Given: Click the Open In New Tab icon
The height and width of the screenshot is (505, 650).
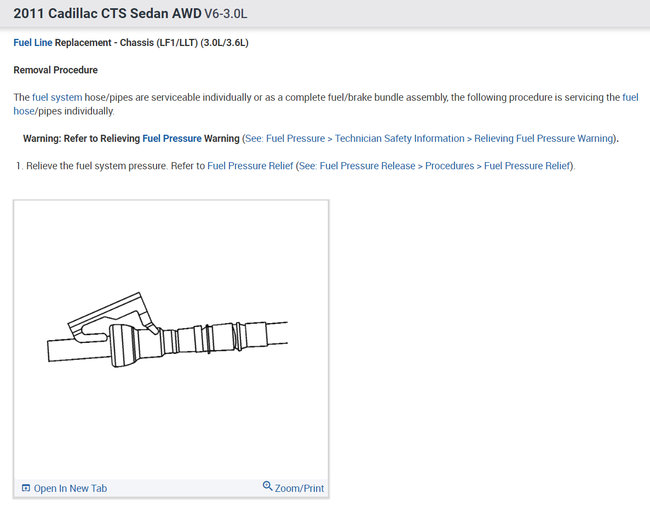Looking at the screenshot, I should pyautogui.click(x=26, y=488).
